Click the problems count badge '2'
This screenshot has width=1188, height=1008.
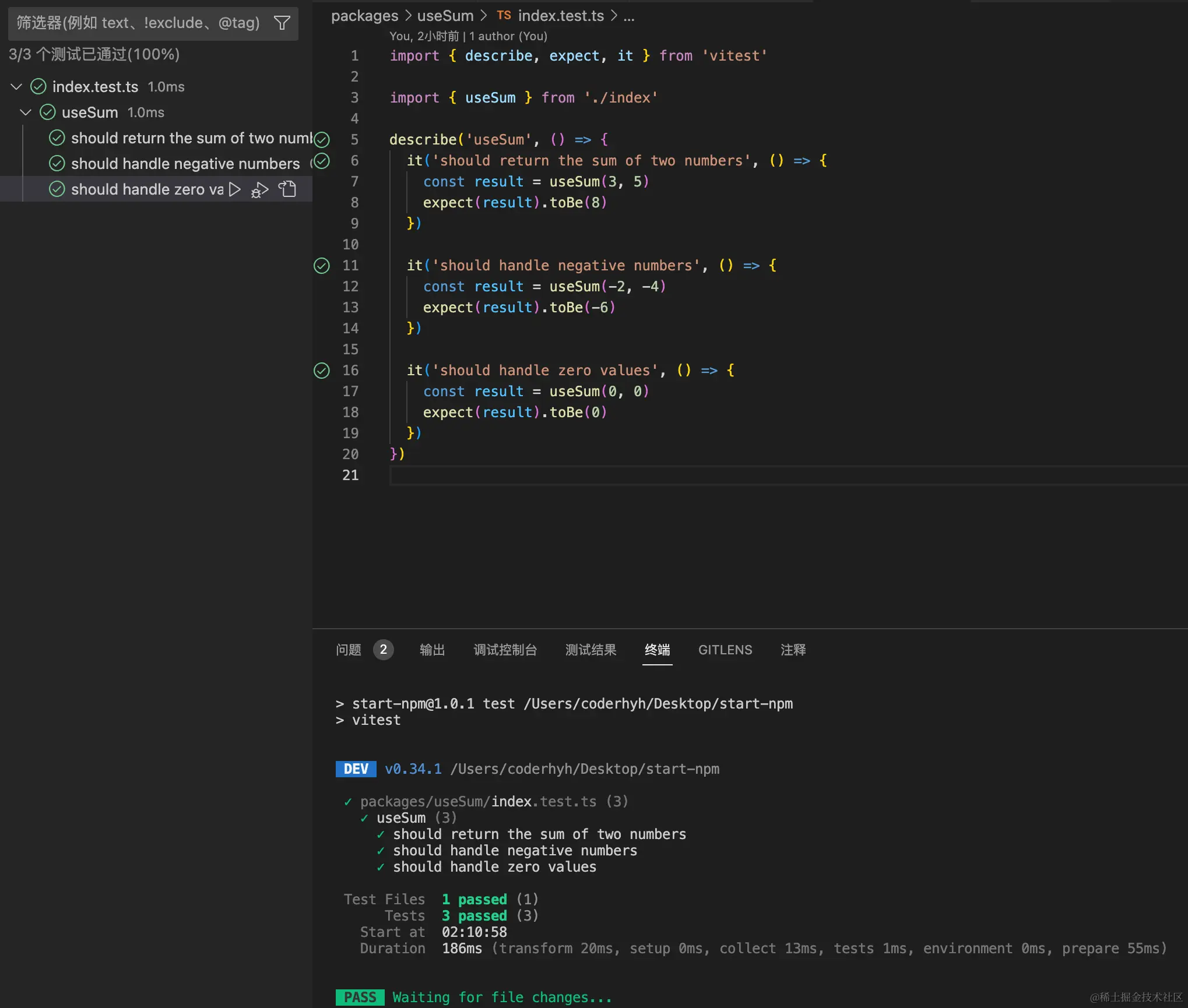point(384,650)
